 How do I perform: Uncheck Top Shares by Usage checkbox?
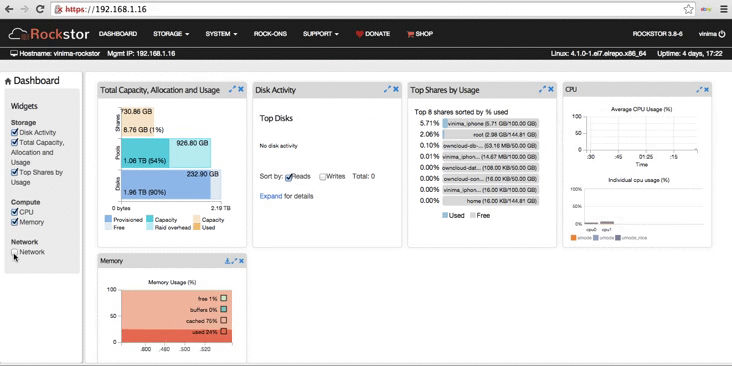14,172
